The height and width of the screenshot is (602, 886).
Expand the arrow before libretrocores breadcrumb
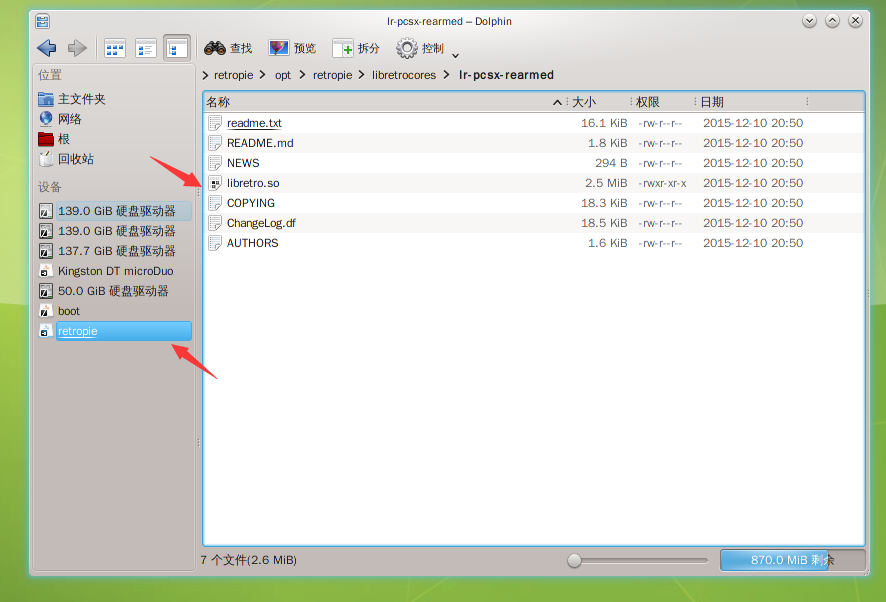point(364,75)
